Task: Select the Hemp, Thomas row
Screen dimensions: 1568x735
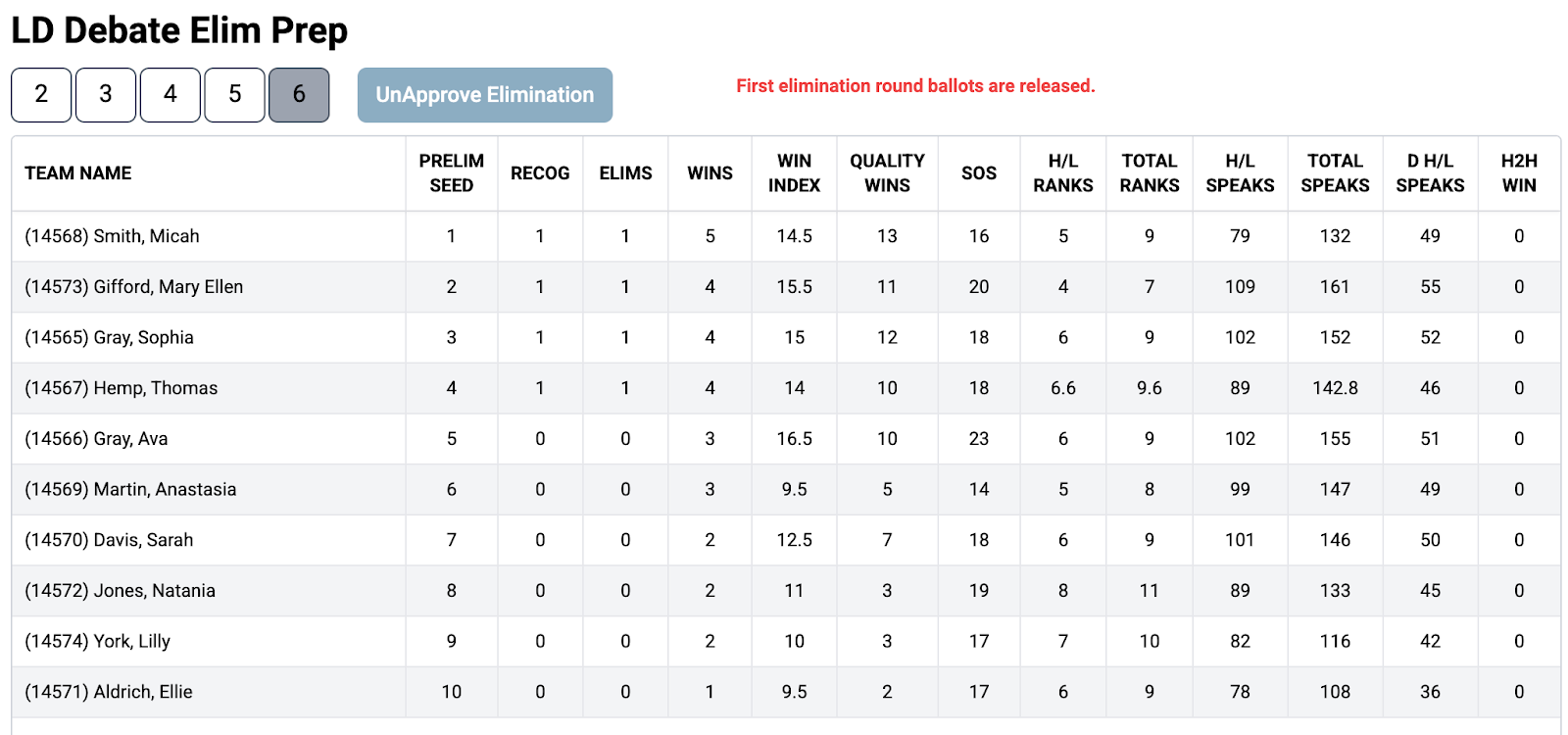Action: coord(122,388)
